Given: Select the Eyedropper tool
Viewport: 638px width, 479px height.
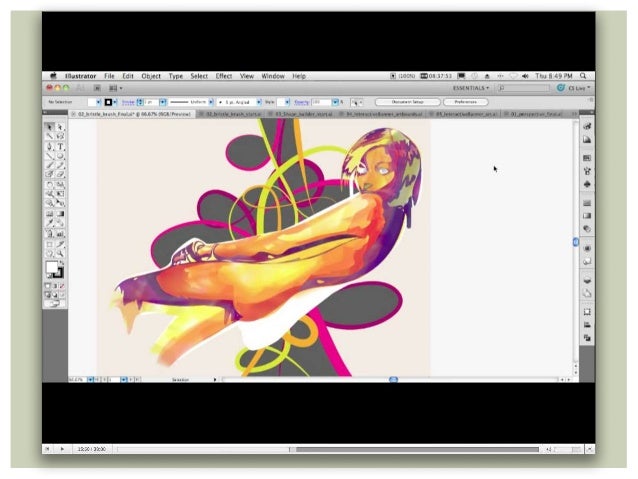Looking at the screenshot, I should [50, 223].
